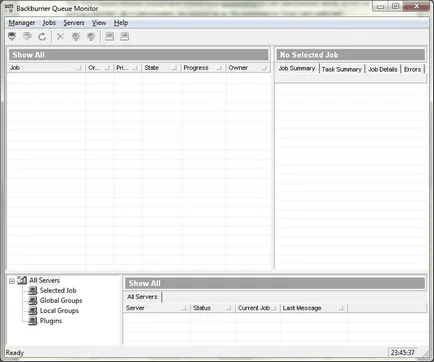Sort by the Job column header
Screen dimensions: 434x362
click(46, 68)
